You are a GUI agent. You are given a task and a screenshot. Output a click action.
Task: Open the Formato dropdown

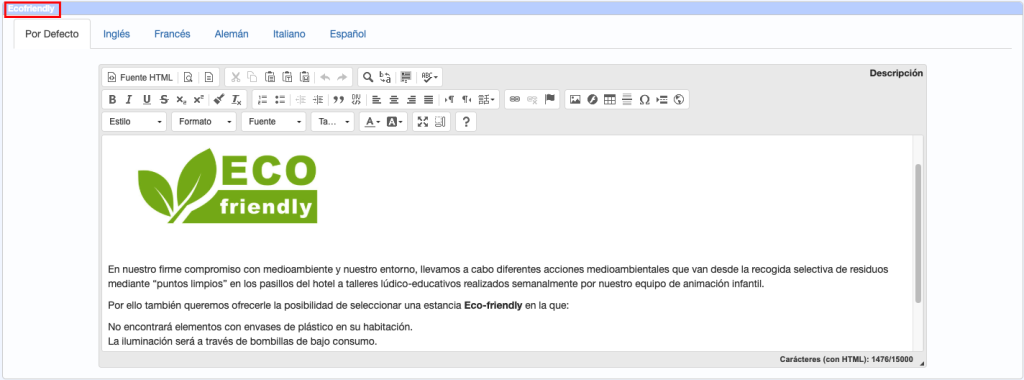(204, 121)
